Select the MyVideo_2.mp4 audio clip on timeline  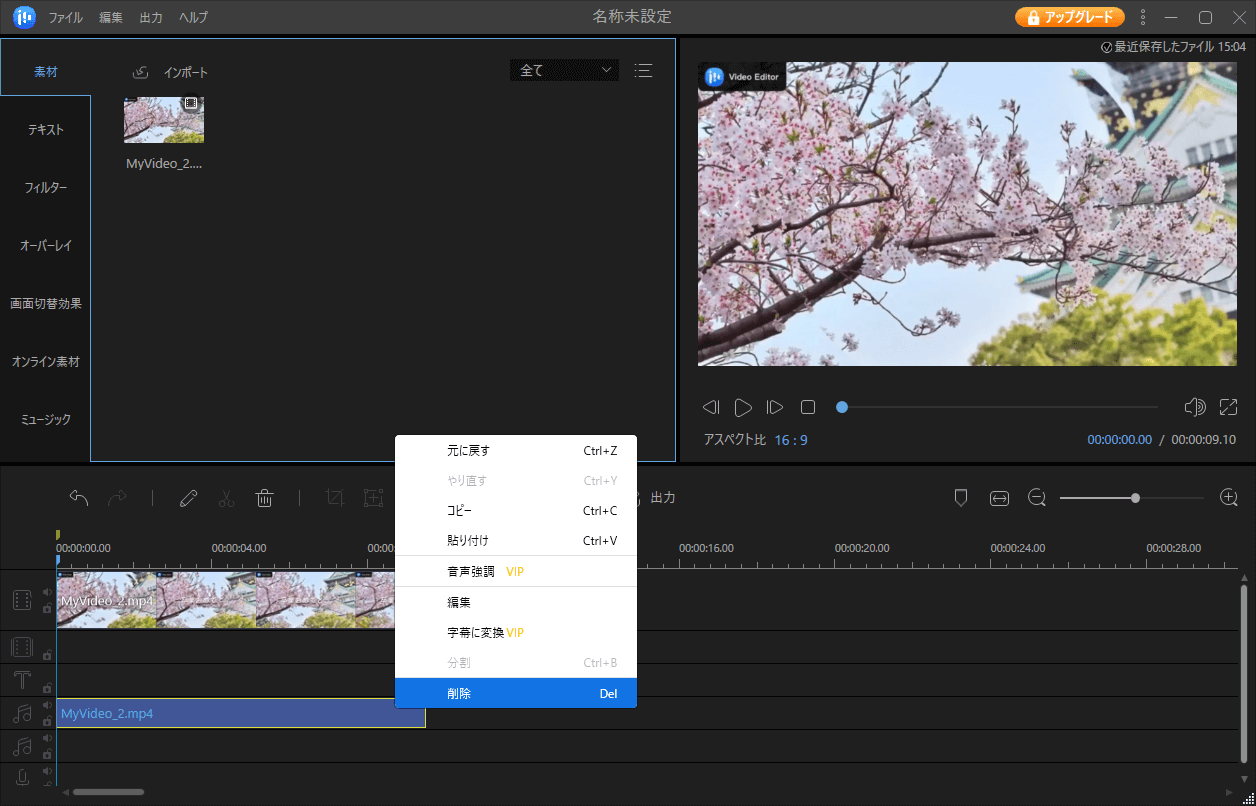pos(241,713)
